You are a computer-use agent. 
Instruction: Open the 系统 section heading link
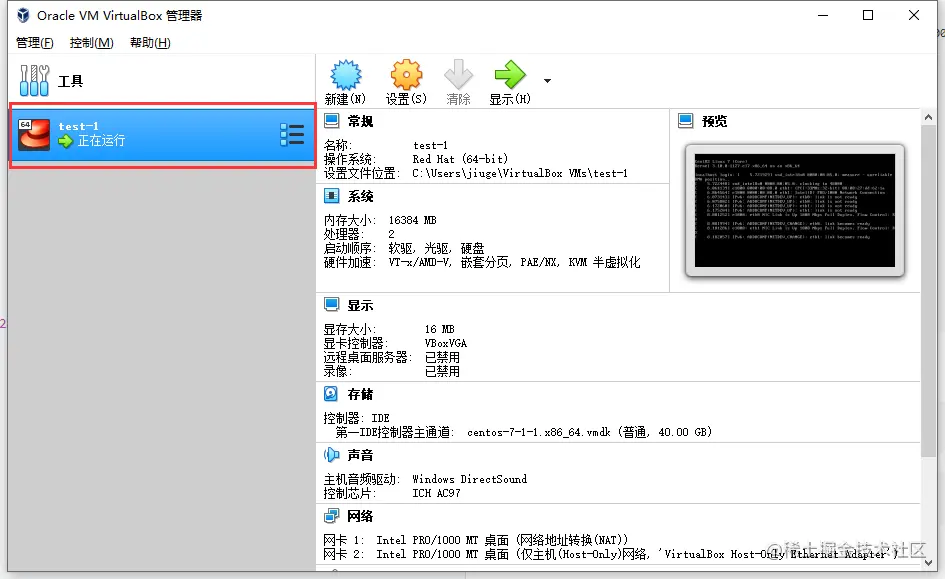tap(360, 196)
